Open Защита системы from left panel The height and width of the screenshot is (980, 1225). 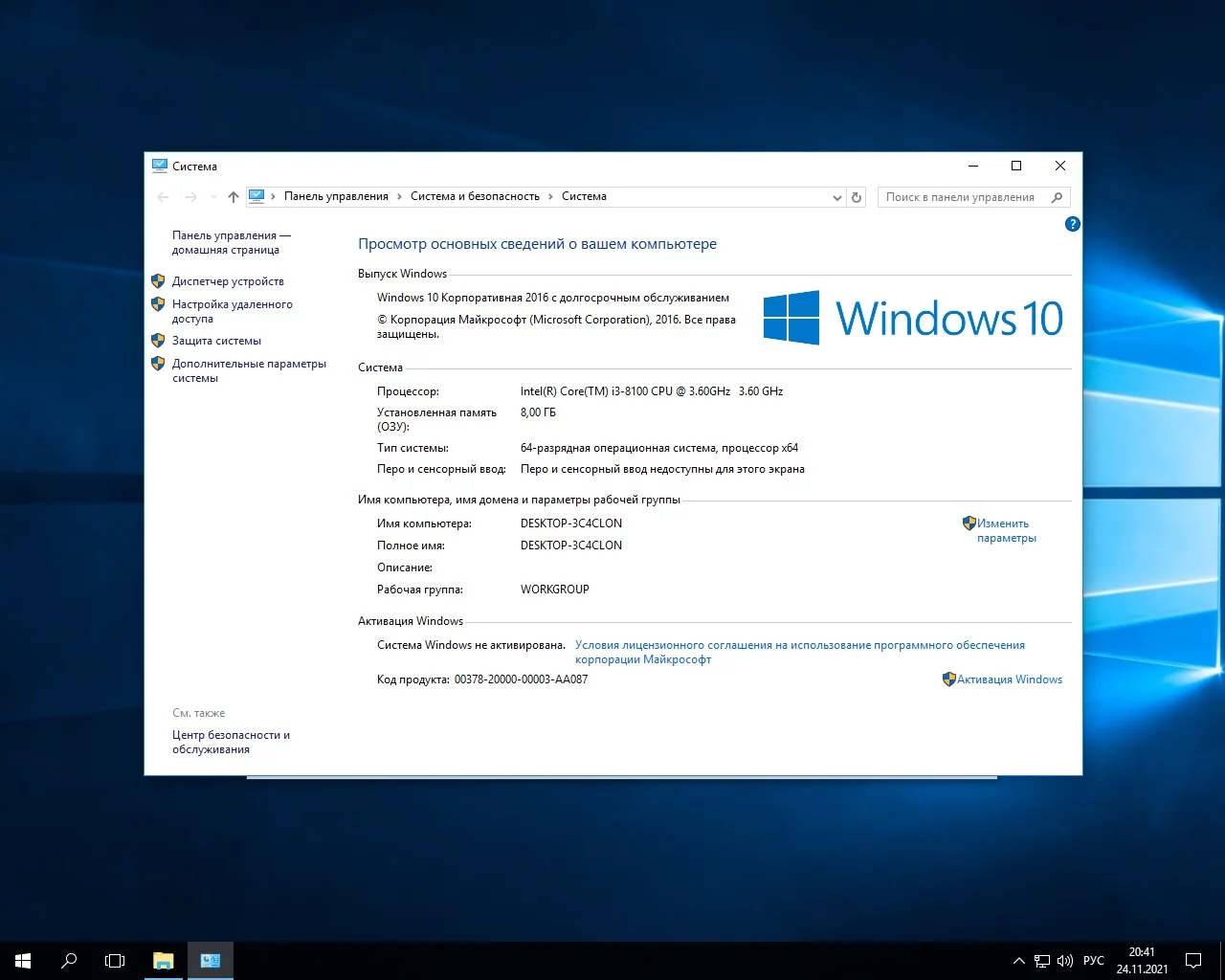216,341
